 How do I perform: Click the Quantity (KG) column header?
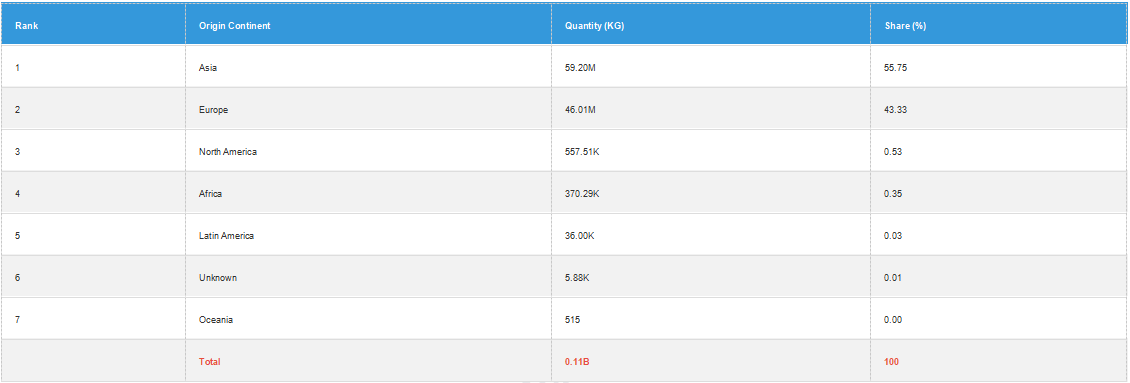pyautogui.click(x=711, y=25)
